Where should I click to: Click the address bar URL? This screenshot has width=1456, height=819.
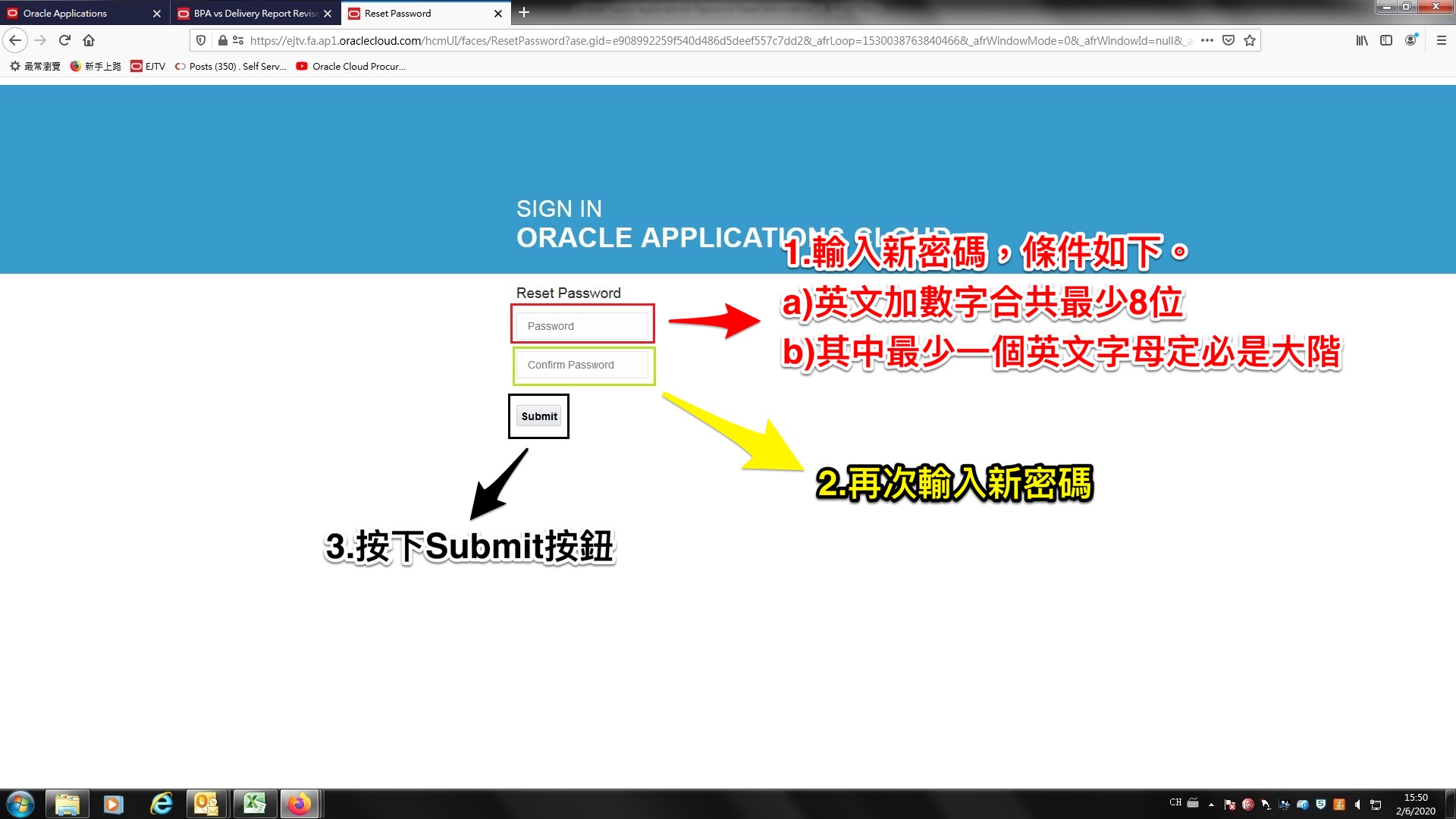coord(720,40)
